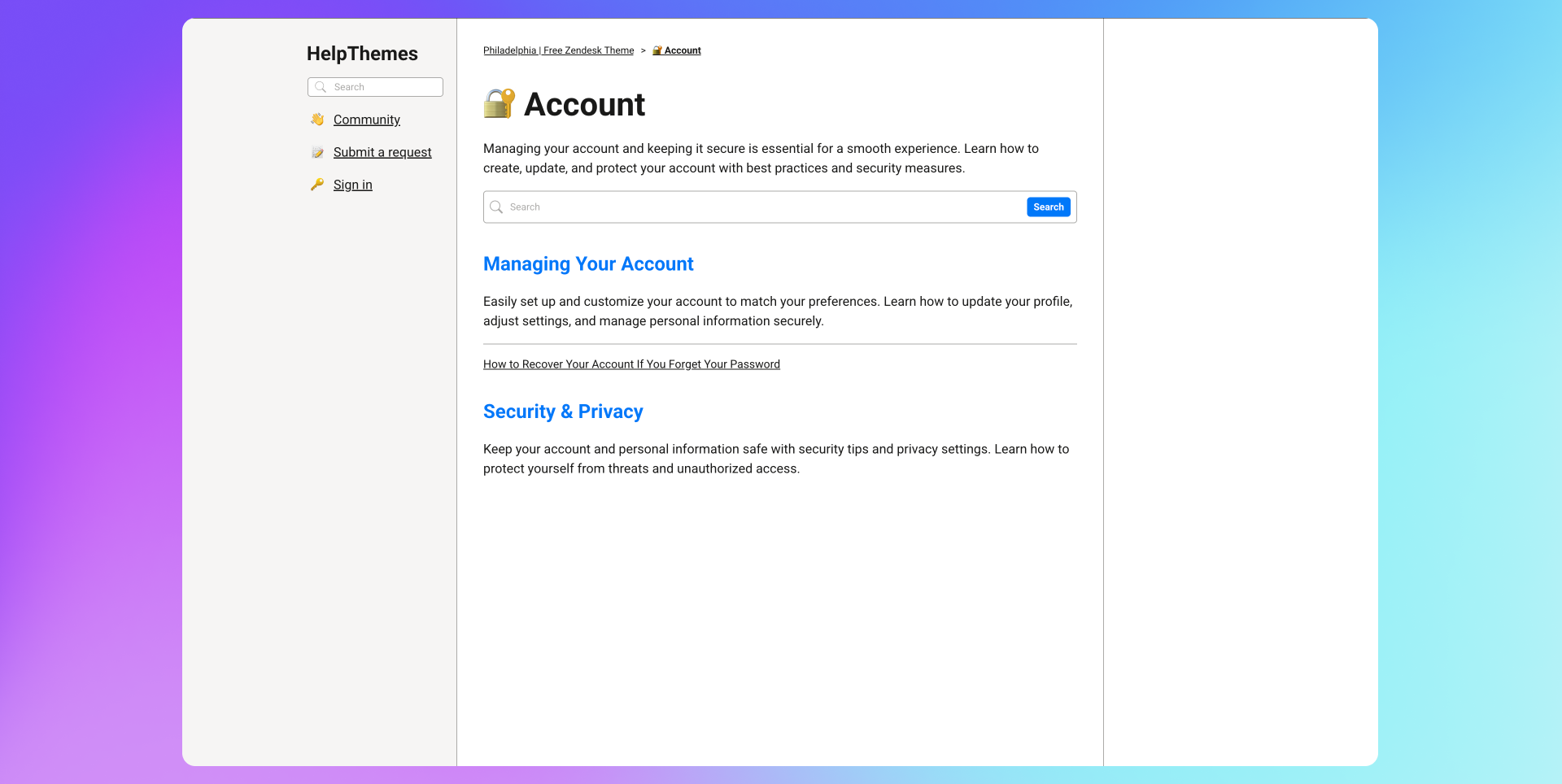Open the Managing Your Account section
This screenshot has height=784, width=1562.
pos(588,264)
